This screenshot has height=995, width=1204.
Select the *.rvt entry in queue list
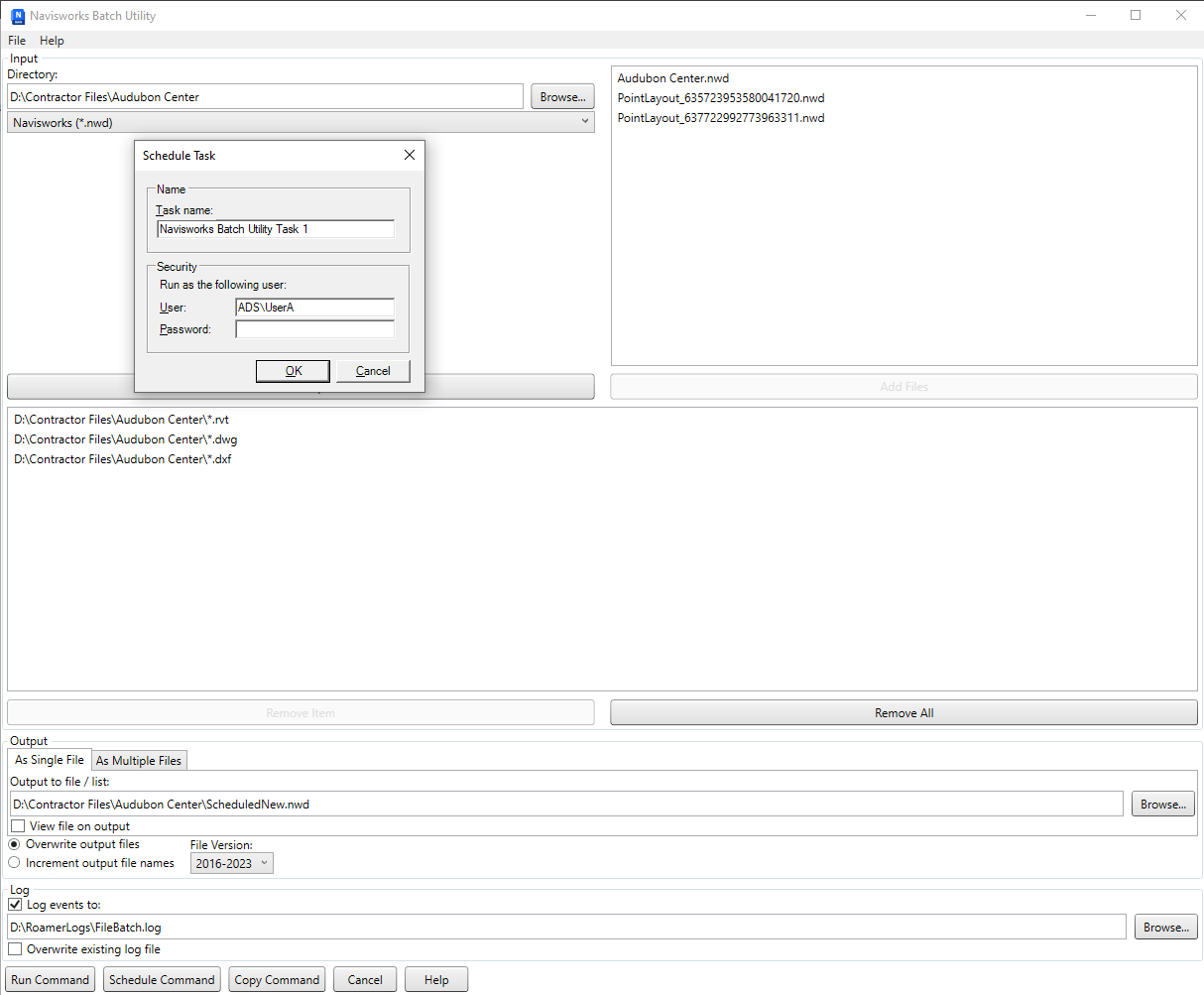(x=122, y=420)
